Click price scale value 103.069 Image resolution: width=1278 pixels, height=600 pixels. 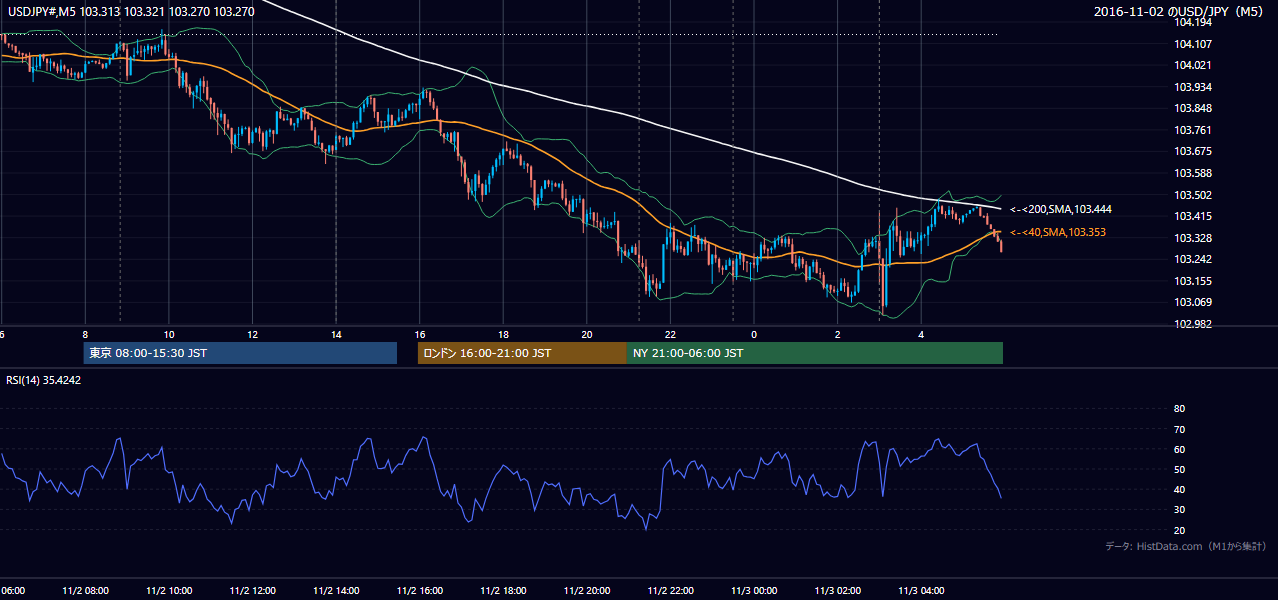[1193, 302]
